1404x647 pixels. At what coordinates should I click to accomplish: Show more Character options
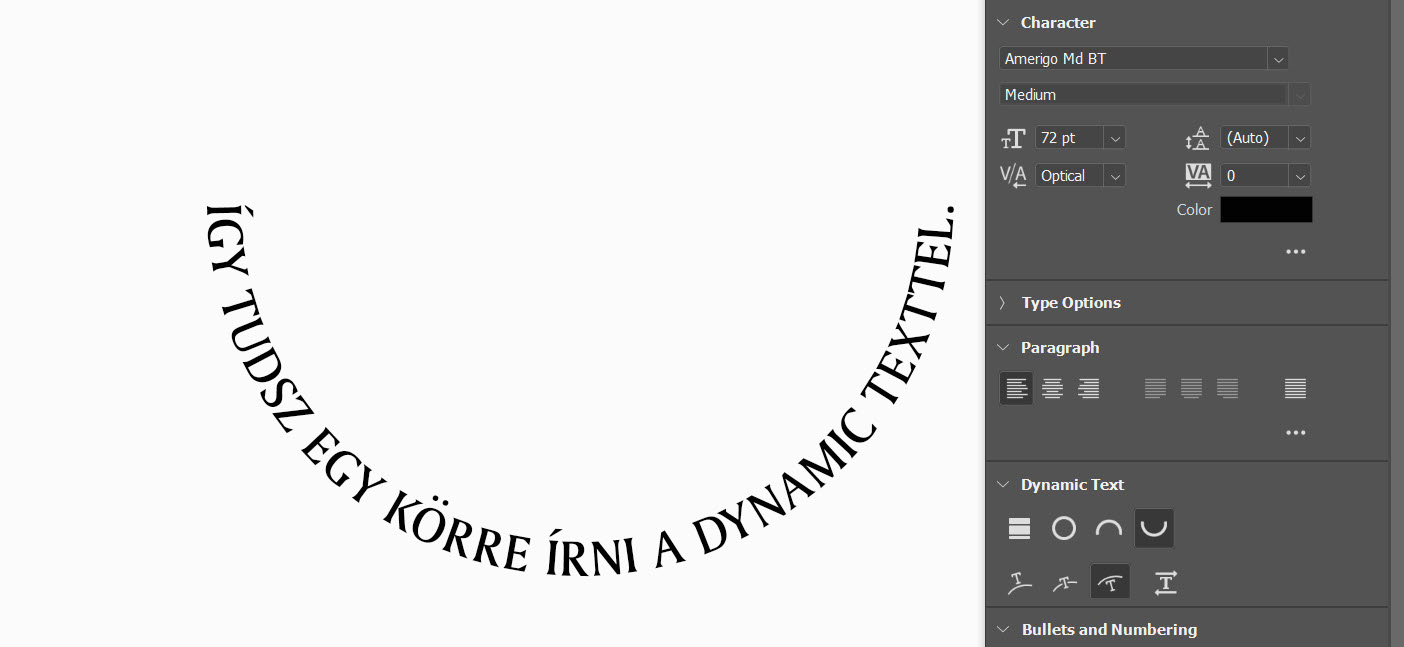click(1295, 252)
